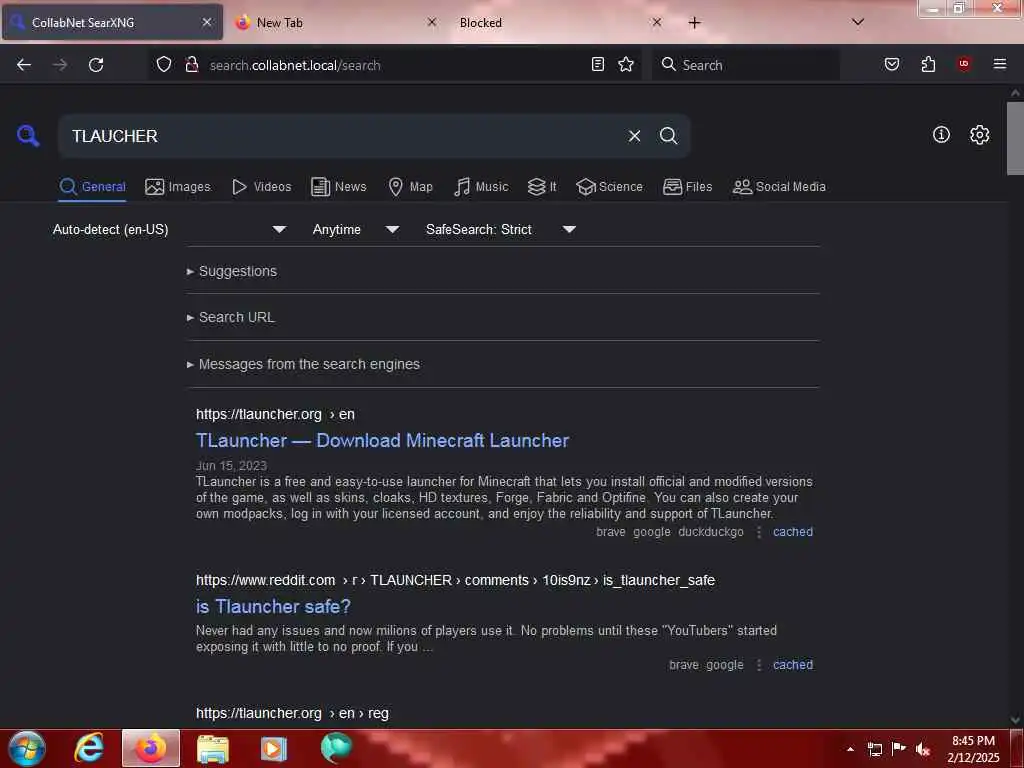Open more options dots on Reddit result
This screenshot has width=1024, height=768.
(x=758, y=665)
